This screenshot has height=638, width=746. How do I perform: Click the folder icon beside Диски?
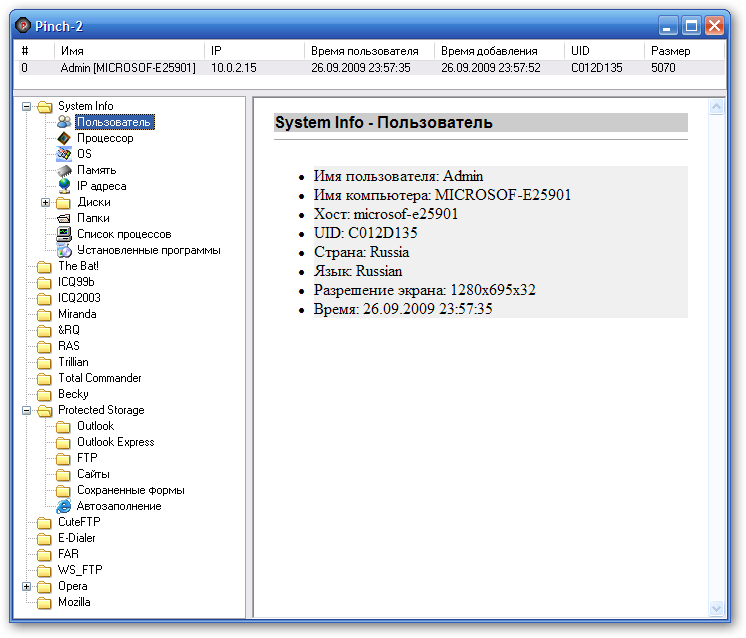coord(63,203)
